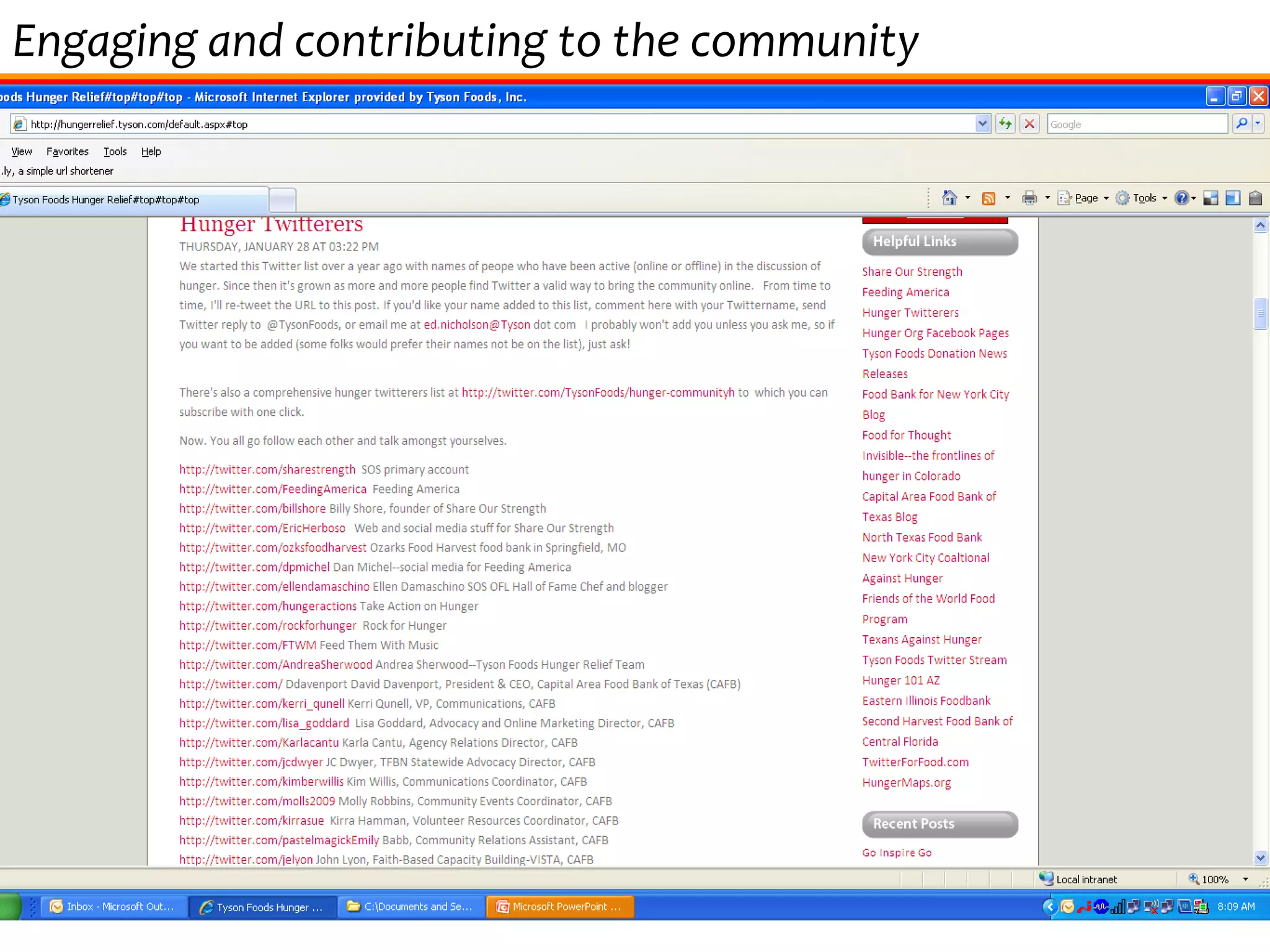Open the Page toolbar menu

tap(1083, 198)
